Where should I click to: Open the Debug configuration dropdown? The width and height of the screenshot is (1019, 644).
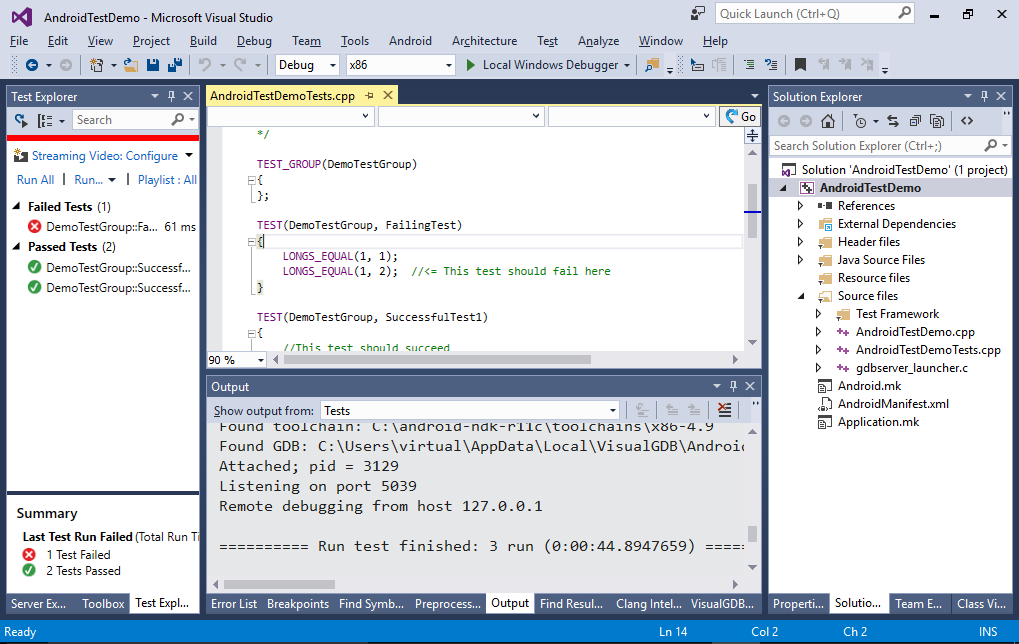pyautogui.click(x=308, y=65)
